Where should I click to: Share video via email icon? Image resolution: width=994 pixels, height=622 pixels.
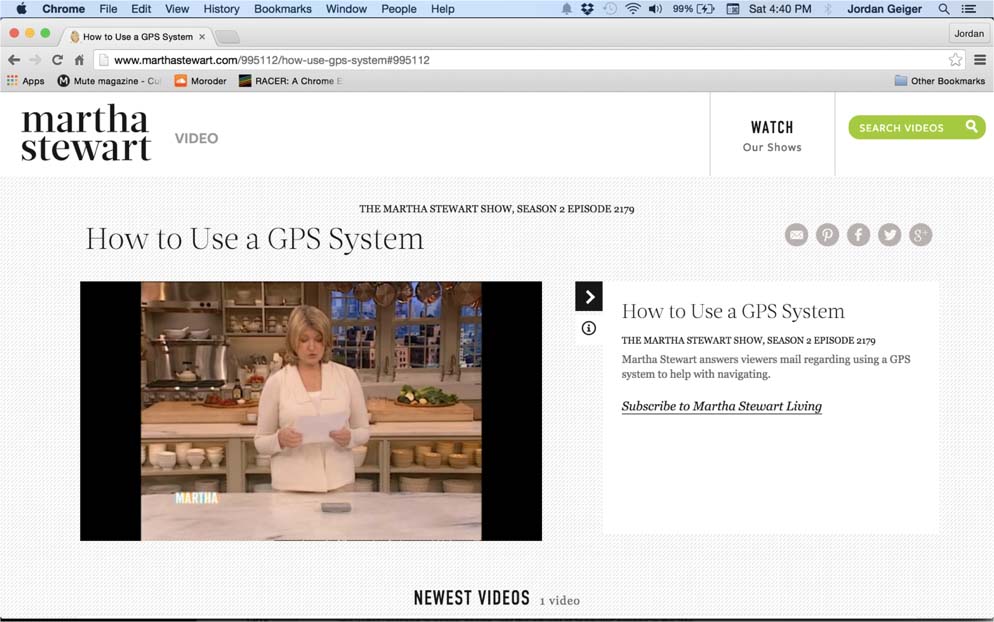pyautogui.click(x=796, y=235)
